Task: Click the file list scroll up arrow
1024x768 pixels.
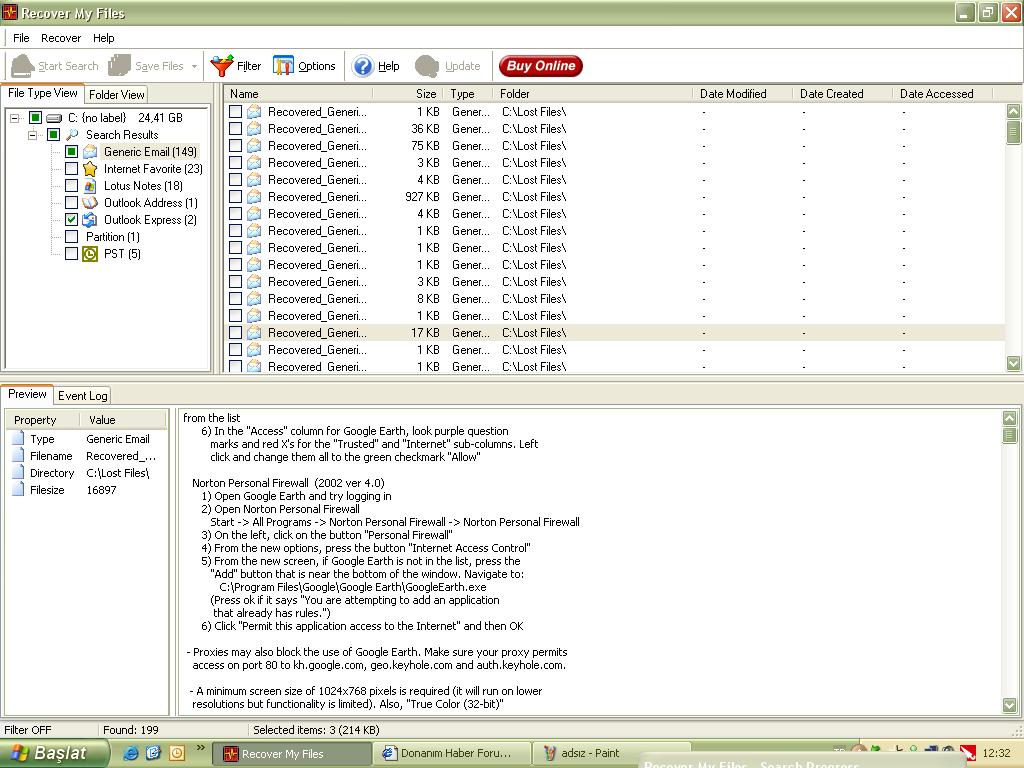Action: coord(1014,111)
